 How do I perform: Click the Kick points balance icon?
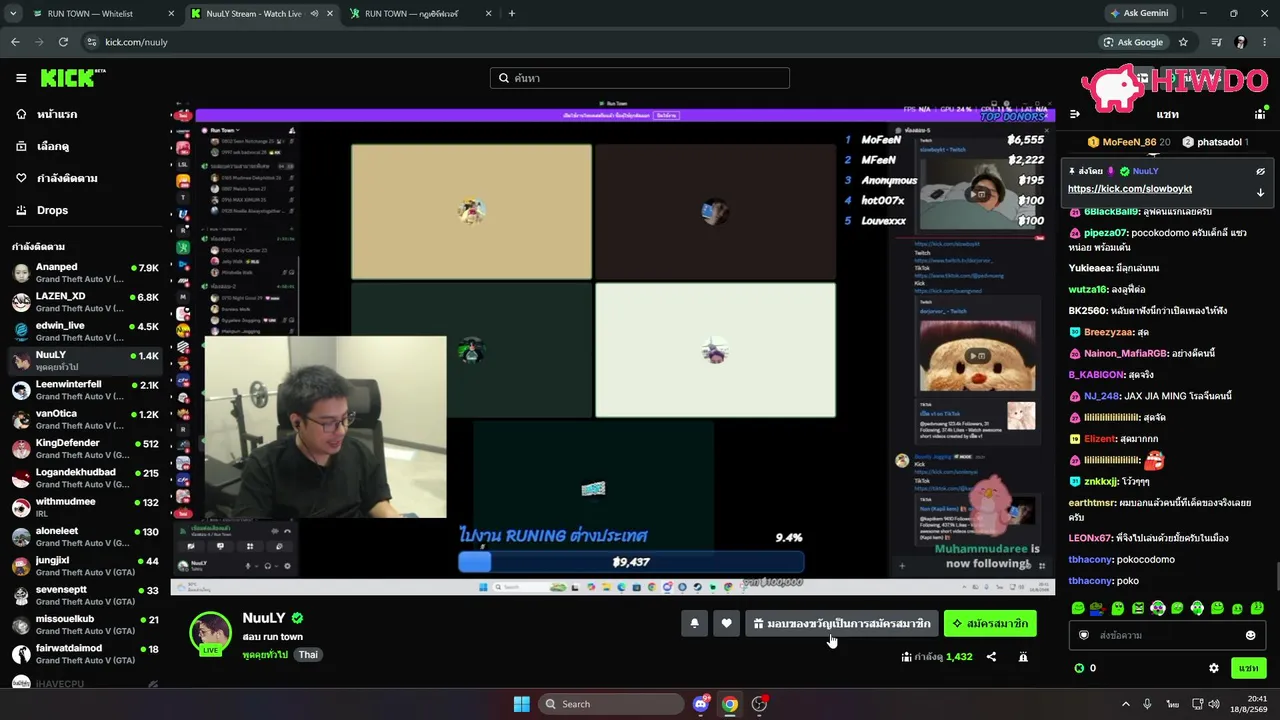(1079, 668)
